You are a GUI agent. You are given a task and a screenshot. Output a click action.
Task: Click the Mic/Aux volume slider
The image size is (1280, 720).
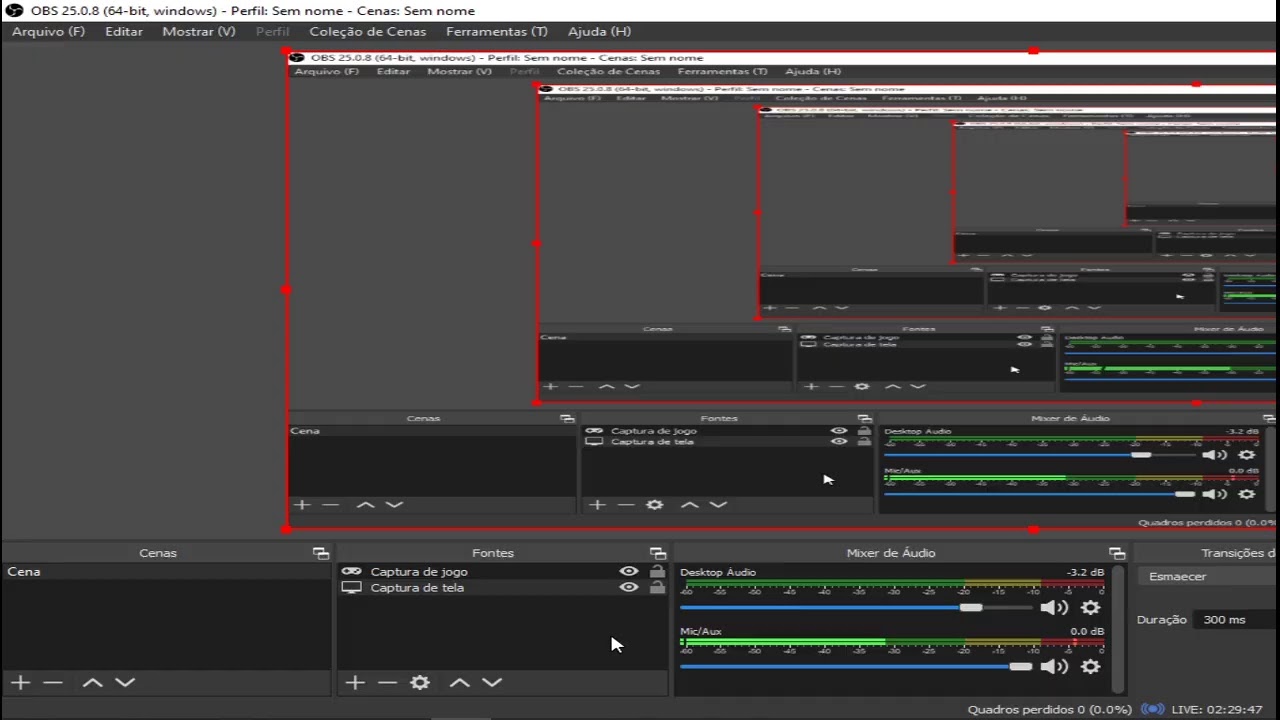coord(856,667)
